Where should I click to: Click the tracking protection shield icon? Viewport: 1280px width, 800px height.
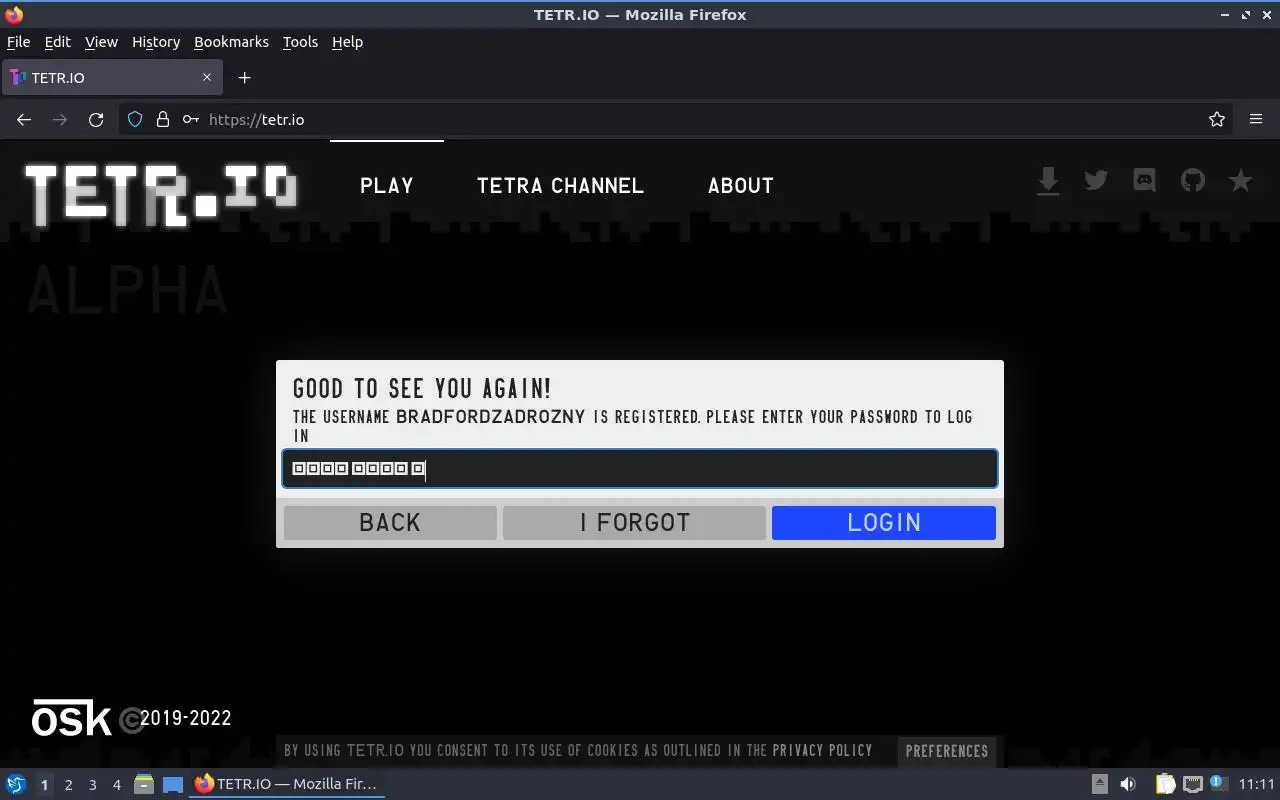click(x=135, y=119)
